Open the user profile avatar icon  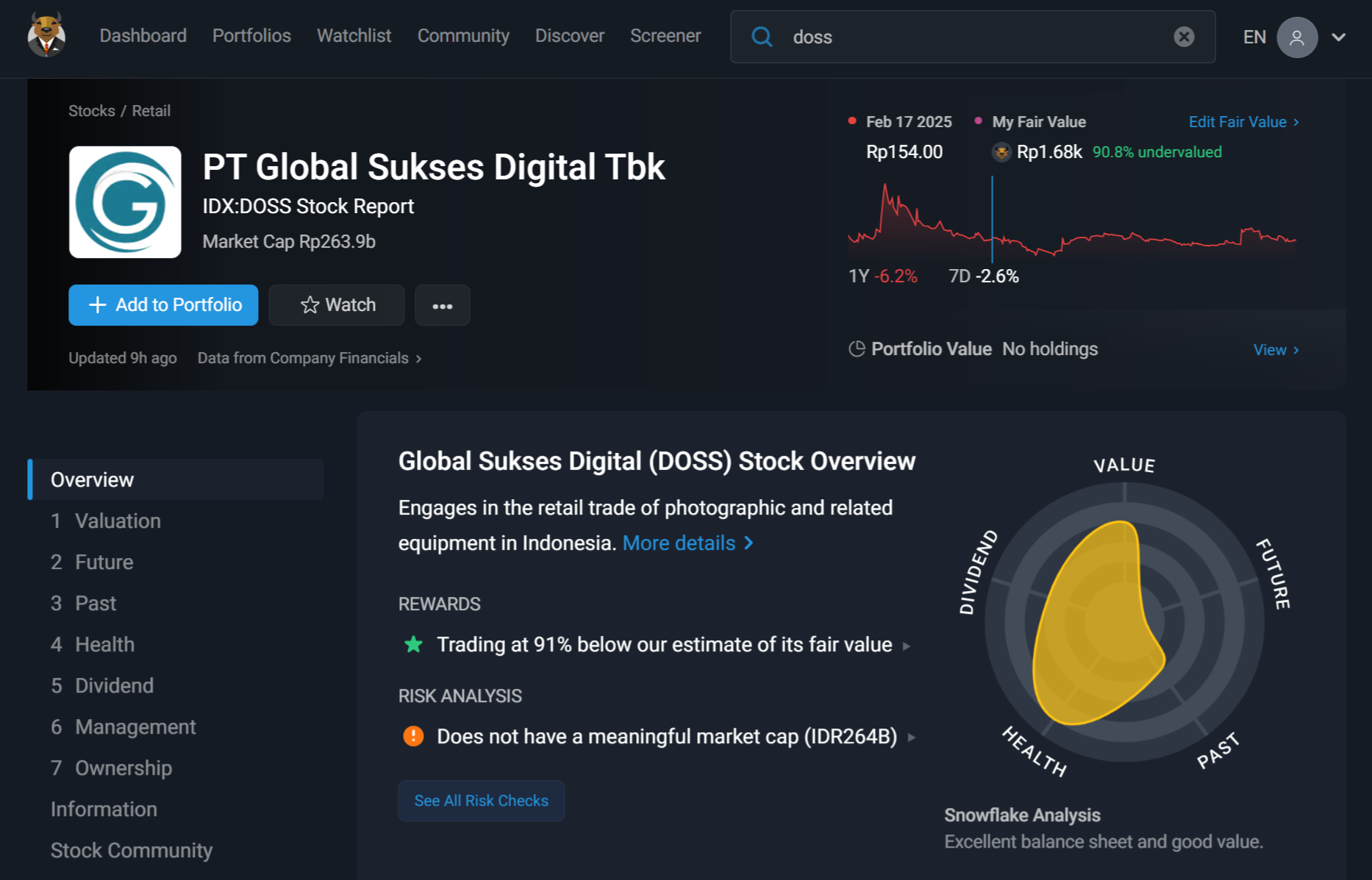[x=1296, y=37]
